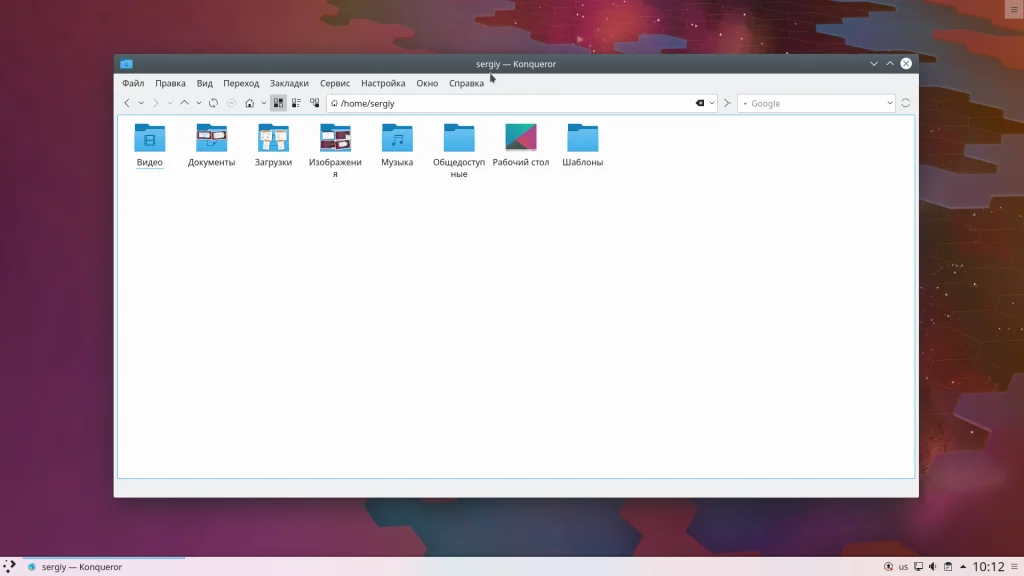Focus the Google search field
The height and width of the screenshot is (576, 1024).
click(x=816, y=103)
